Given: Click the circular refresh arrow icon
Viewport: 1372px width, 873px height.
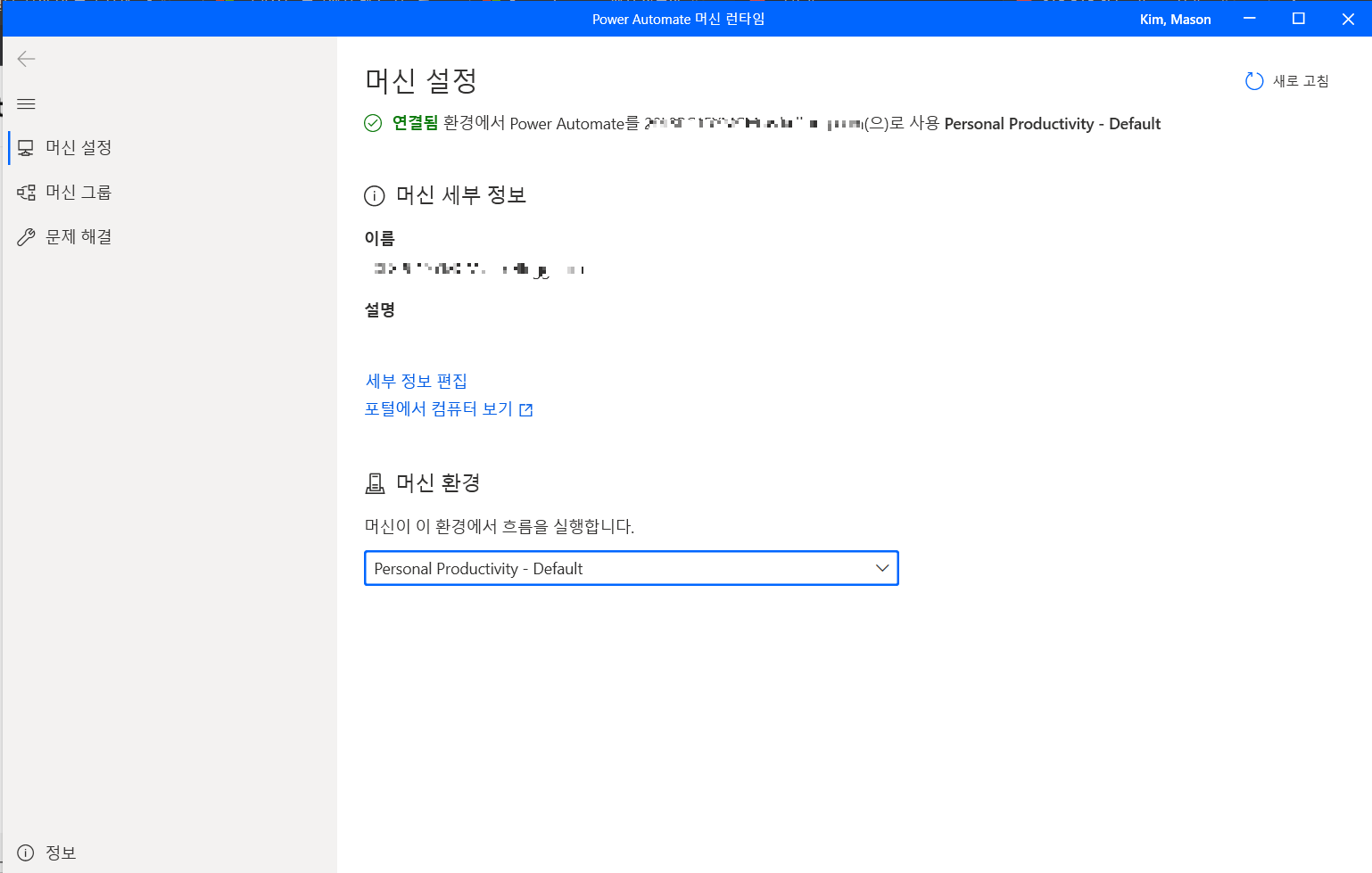Looking at the screenshot, I should tap(1254, 81).
